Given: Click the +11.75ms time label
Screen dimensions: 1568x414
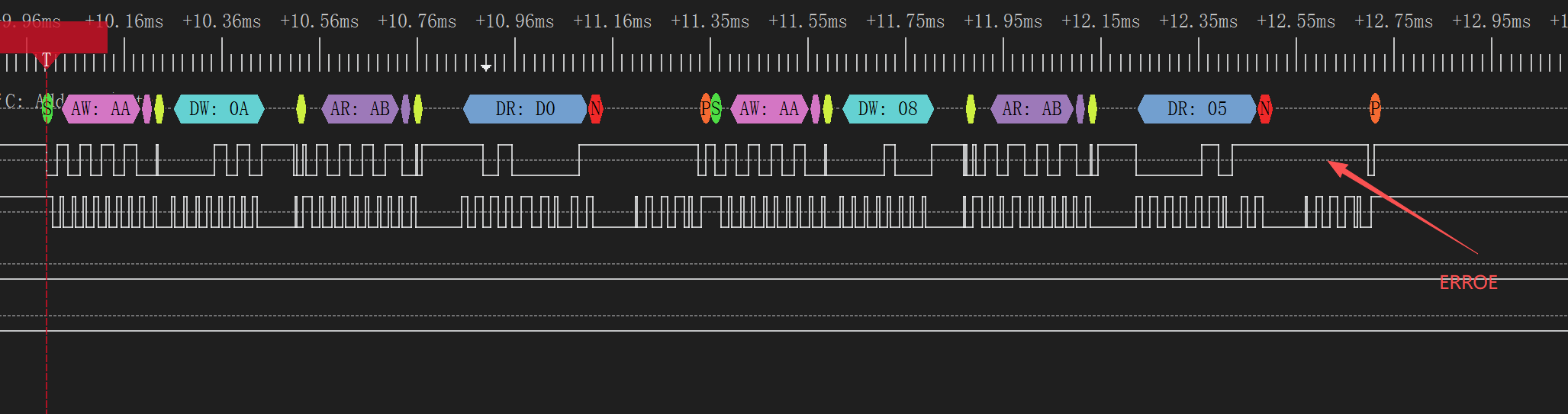Looking at the screenshot, I should click(x=906, y=21).
